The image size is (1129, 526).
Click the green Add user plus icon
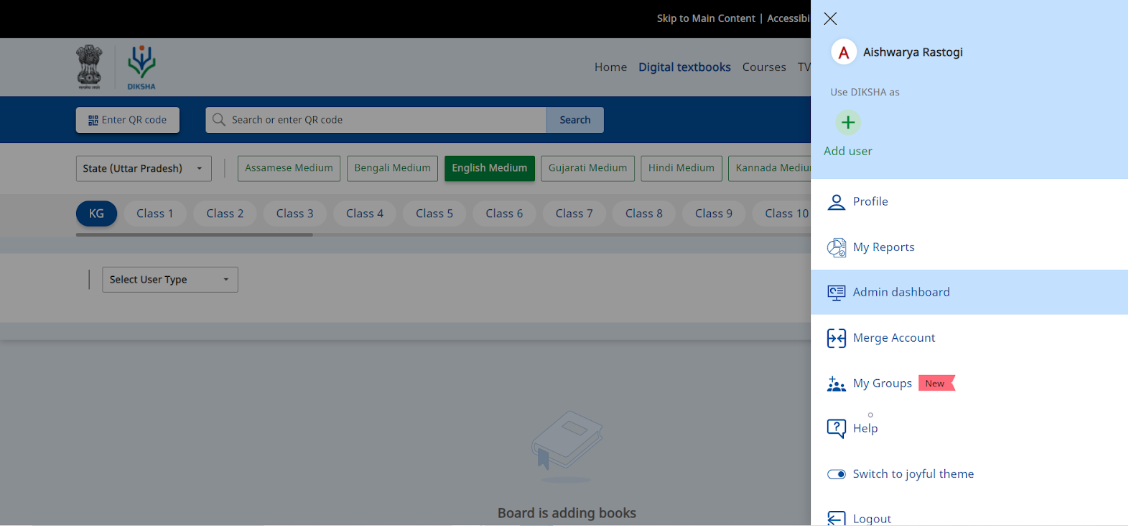click(x=848, y=123)
